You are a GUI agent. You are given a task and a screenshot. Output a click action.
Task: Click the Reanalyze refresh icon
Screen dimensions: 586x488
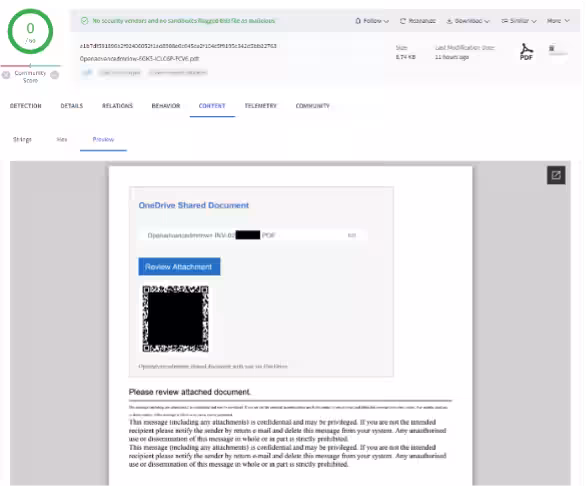(x=403, y=21)
